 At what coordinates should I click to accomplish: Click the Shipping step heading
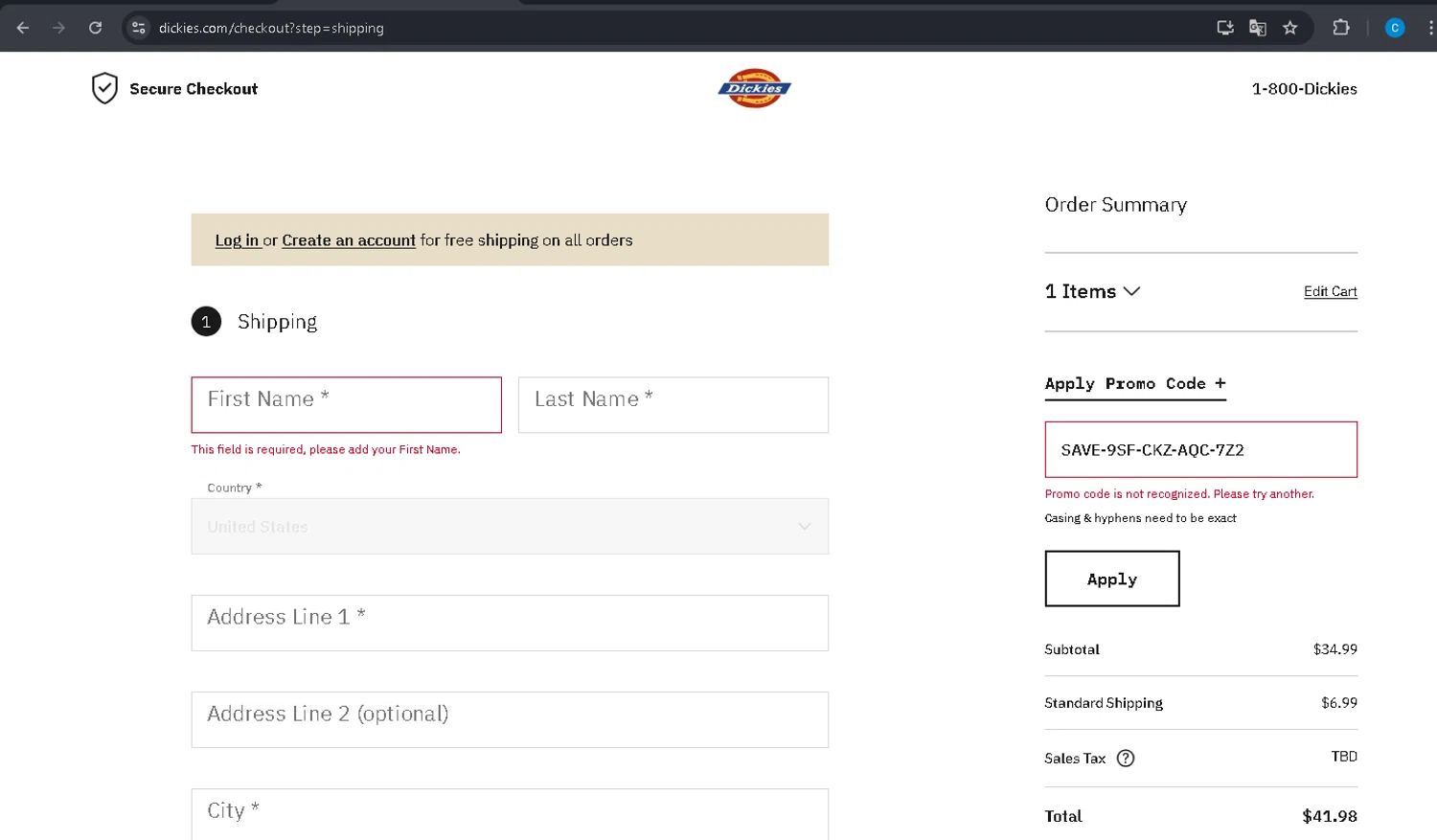(277, 322)
